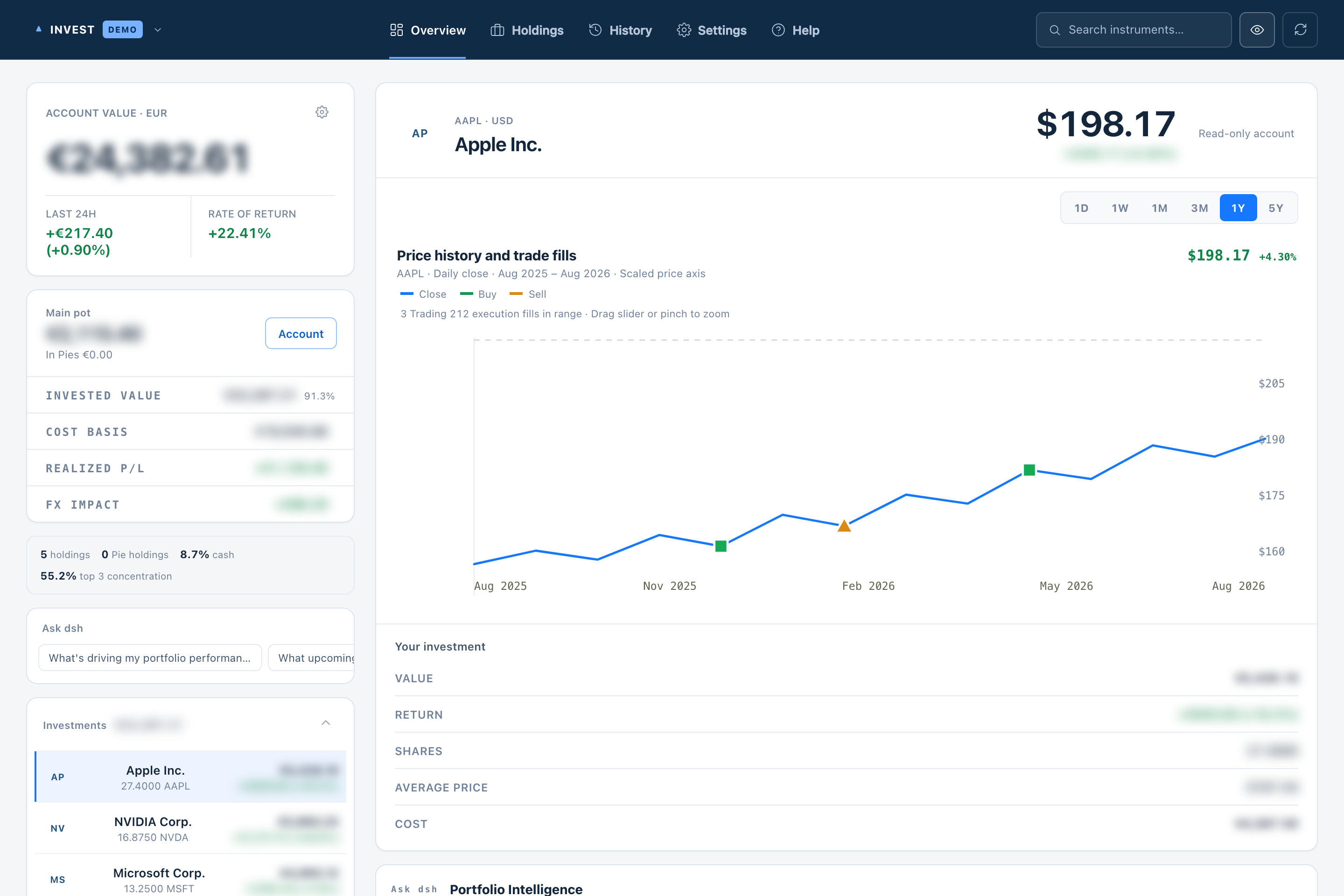The image size is (1344, 896).
Task: Click the $198.17 header price
Action: (x=1106, y=123)
